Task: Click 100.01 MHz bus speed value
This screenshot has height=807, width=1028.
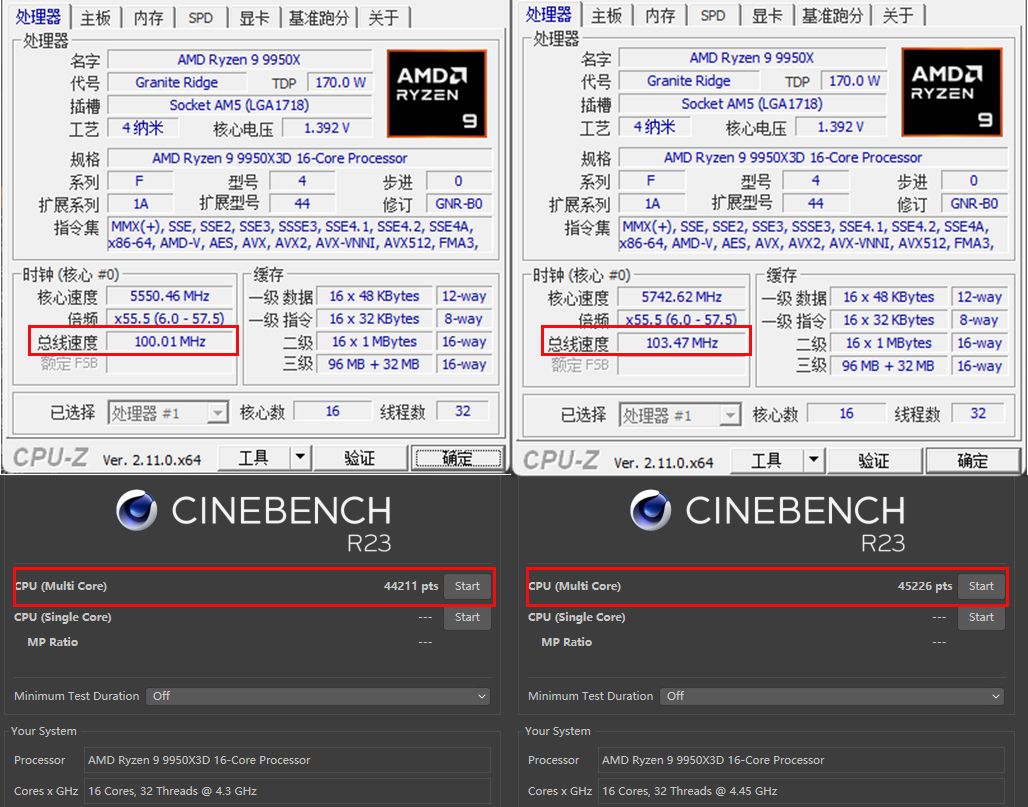Action: 169,342
